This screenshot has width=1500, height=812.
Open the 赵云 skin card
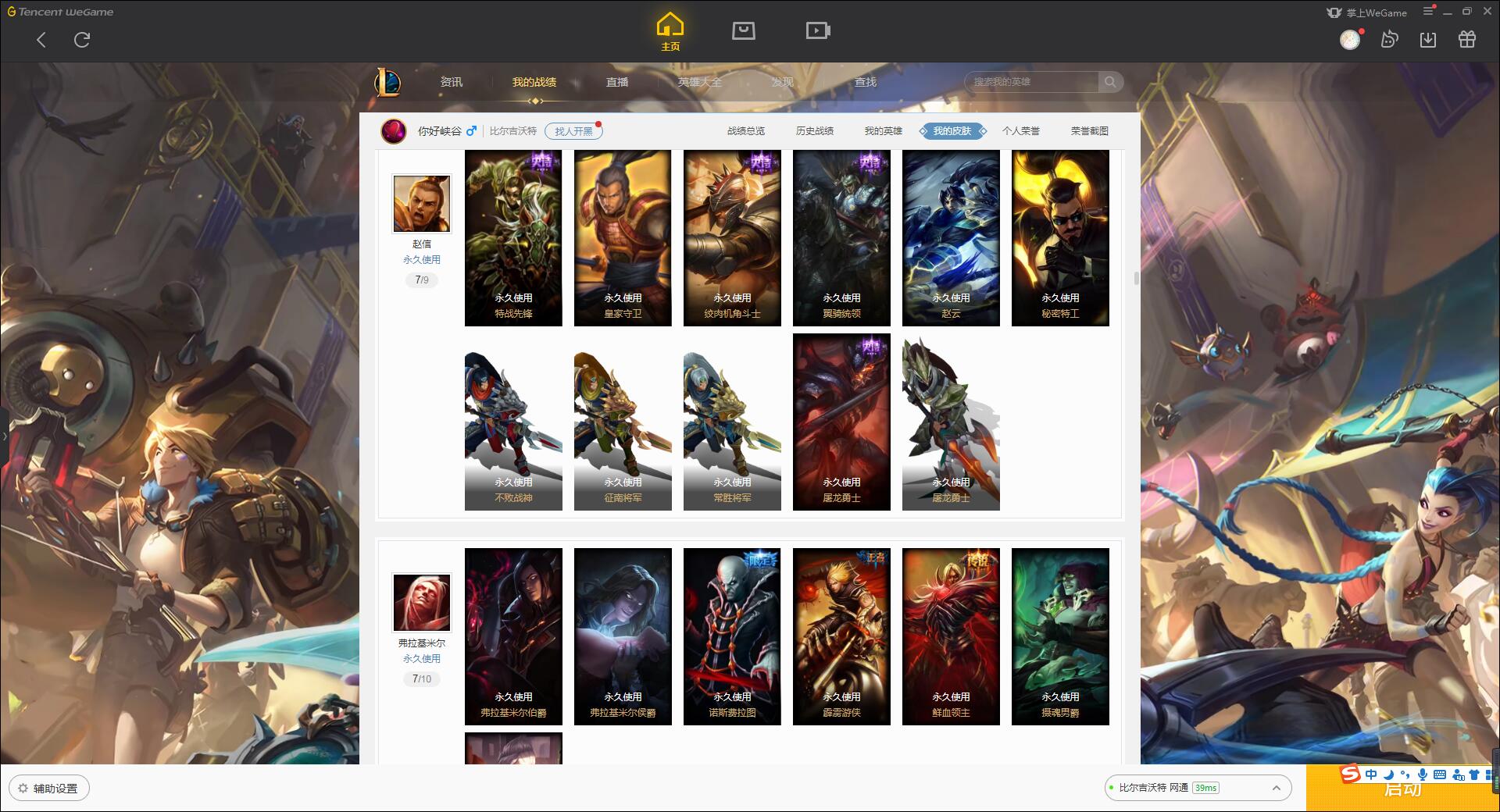951,238
